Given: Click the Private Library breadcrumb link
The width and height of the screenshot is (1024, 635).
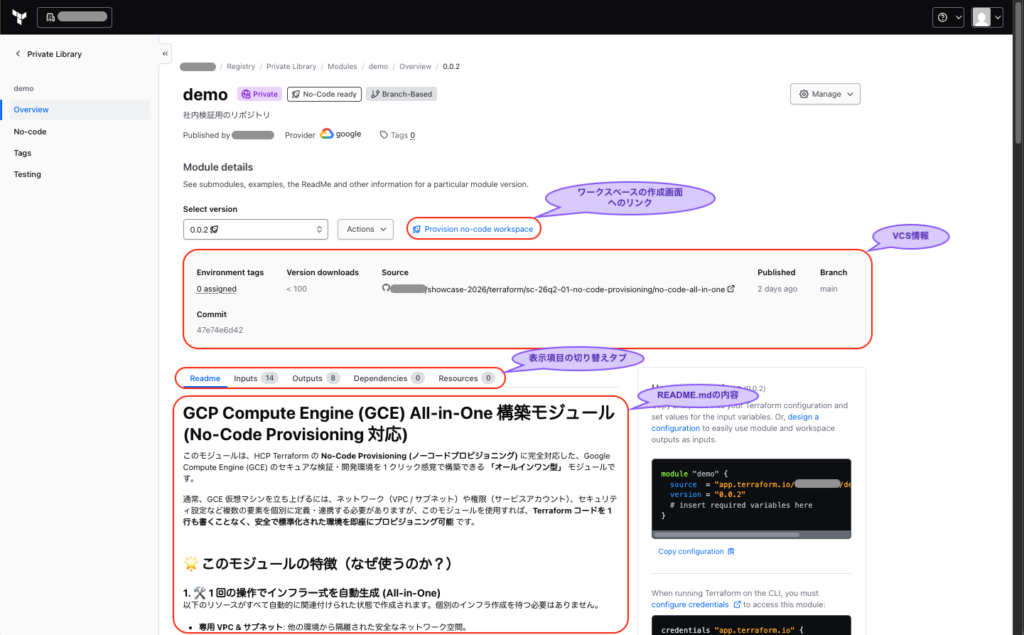Looking at the screenshot, I should (x=291, y=67).
